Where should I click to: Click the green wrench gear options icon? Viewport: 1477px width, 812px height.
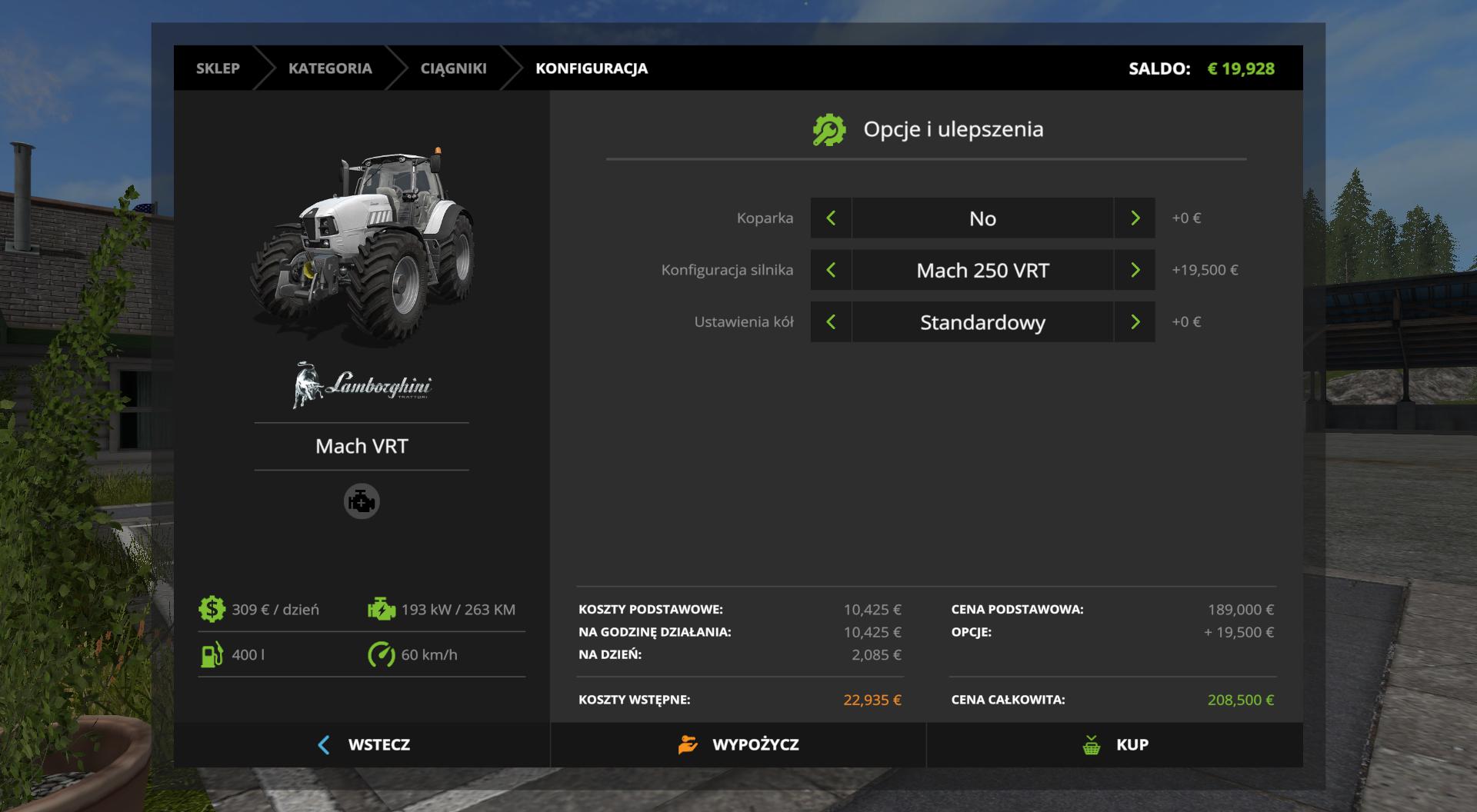[x=829, y=130]
